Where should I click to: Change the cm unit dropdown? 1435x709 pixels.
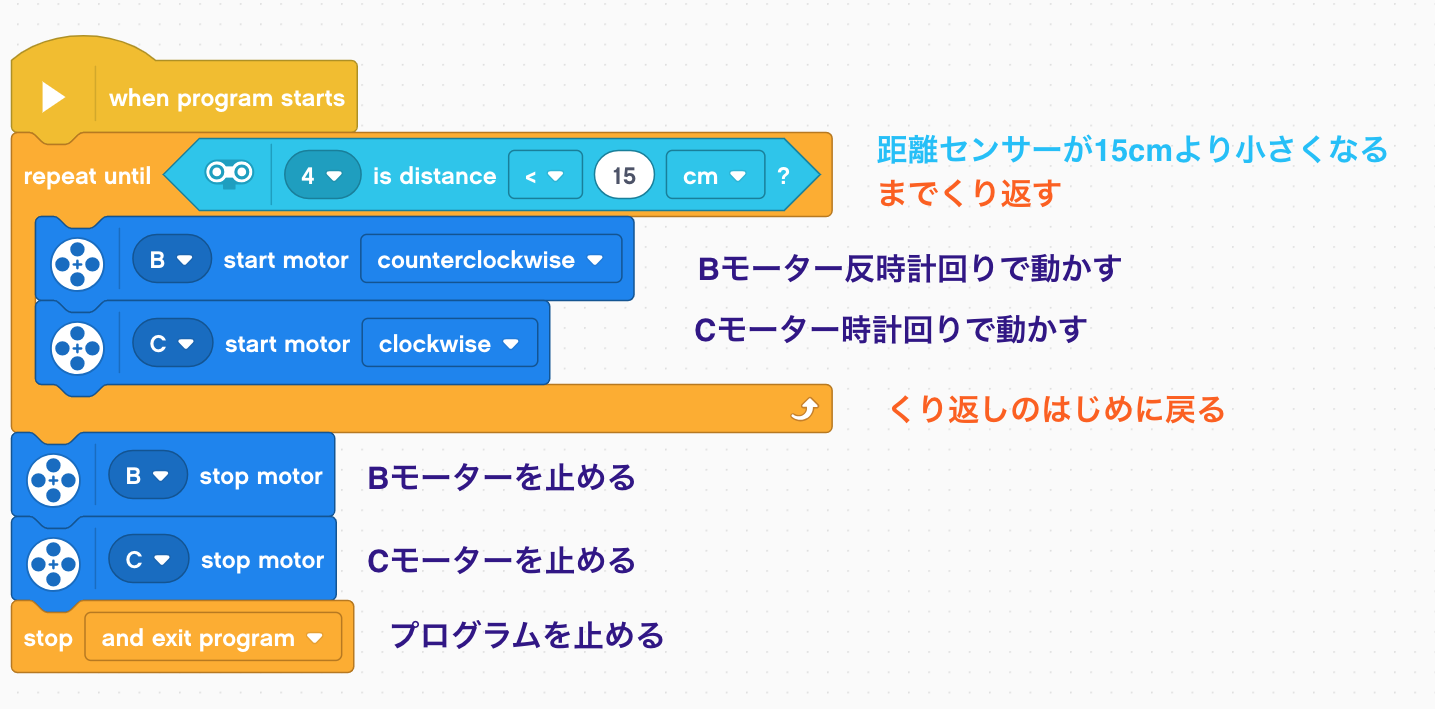(x=714, y=176)
